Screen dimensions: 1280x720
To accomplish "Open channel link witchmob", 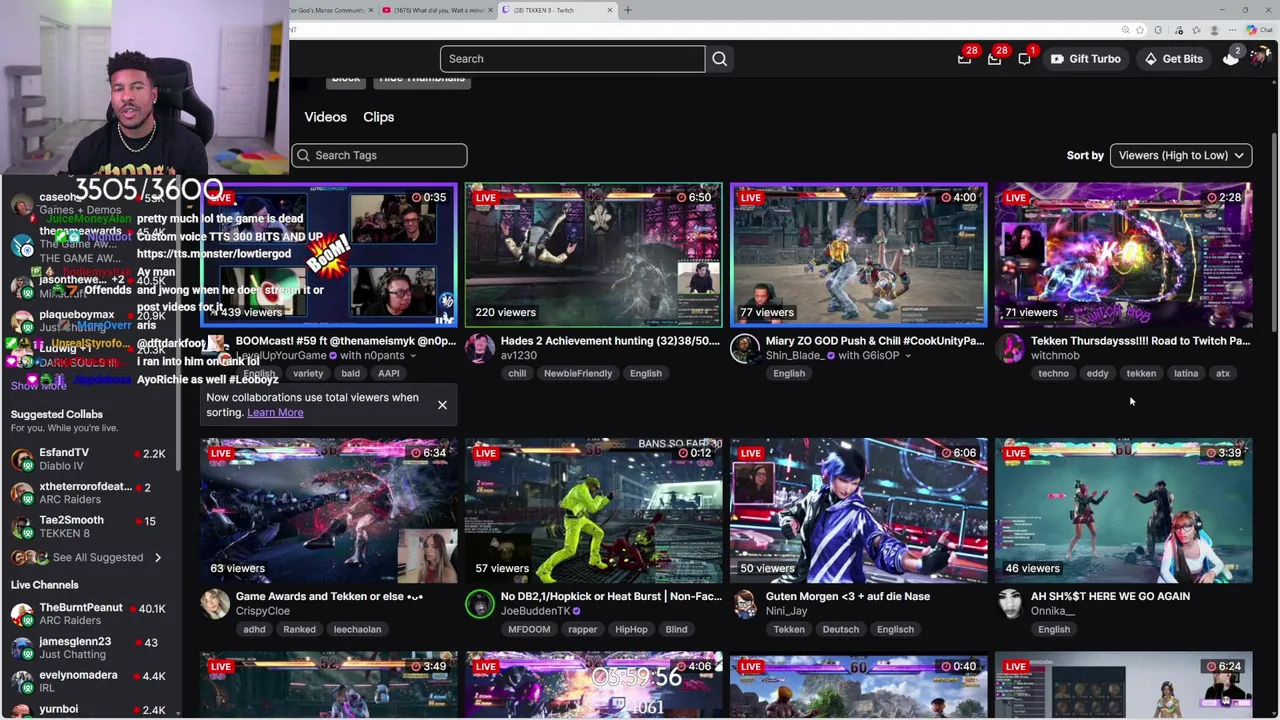I will click(1055, 356).
